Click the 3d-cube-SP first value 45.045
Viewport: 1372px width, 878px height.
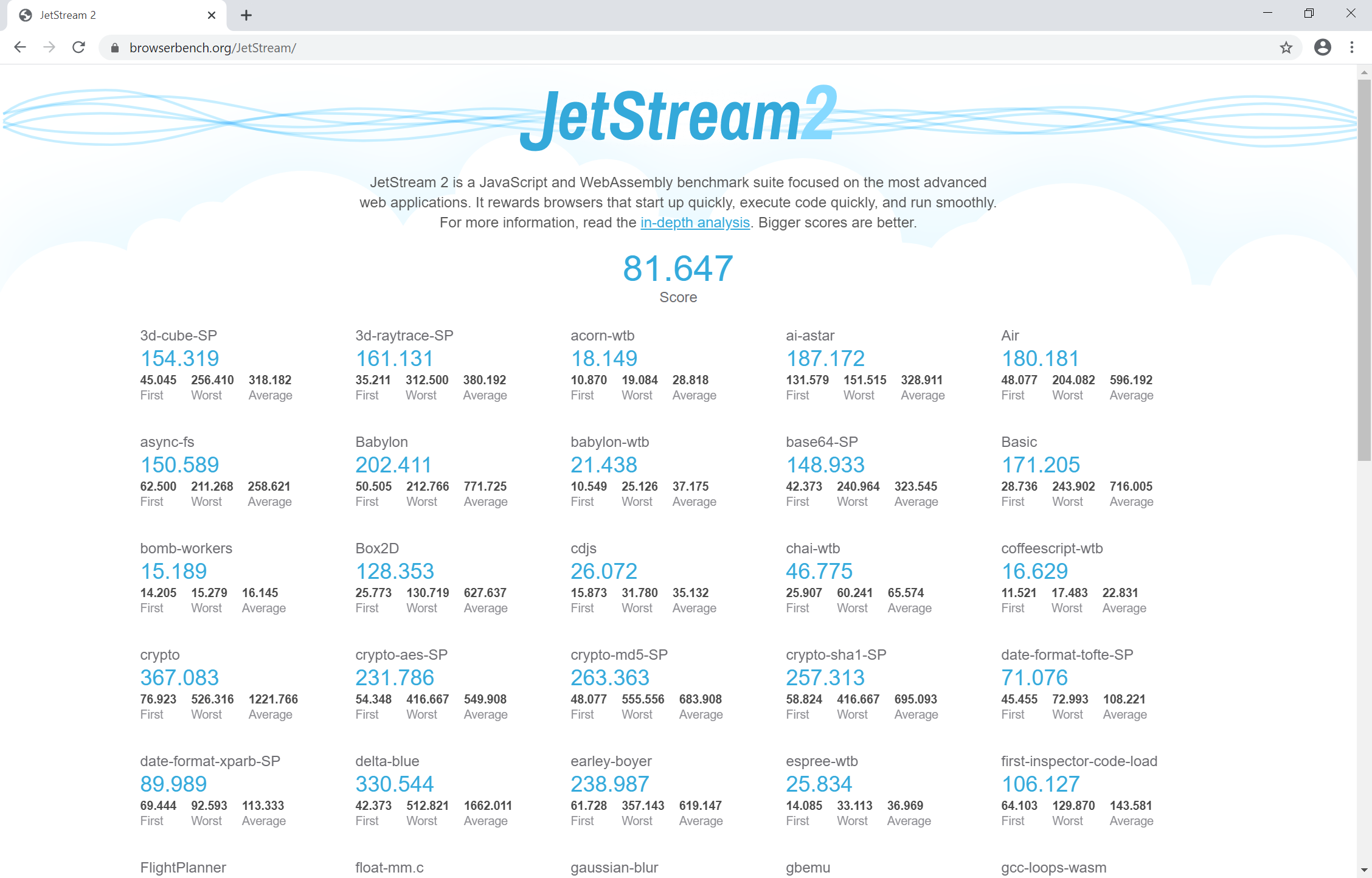click(158, 380)
